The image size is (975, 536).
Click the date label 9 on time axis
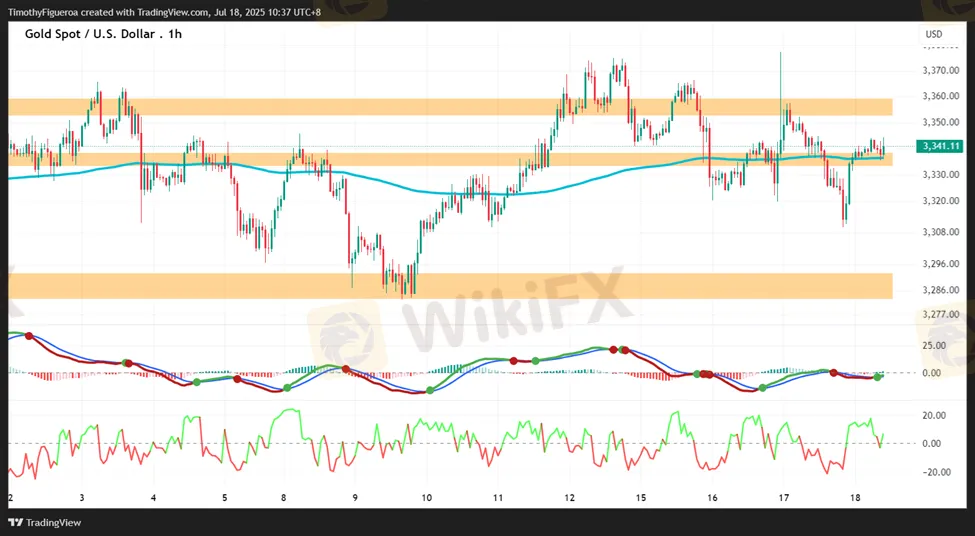pos(354,498)
